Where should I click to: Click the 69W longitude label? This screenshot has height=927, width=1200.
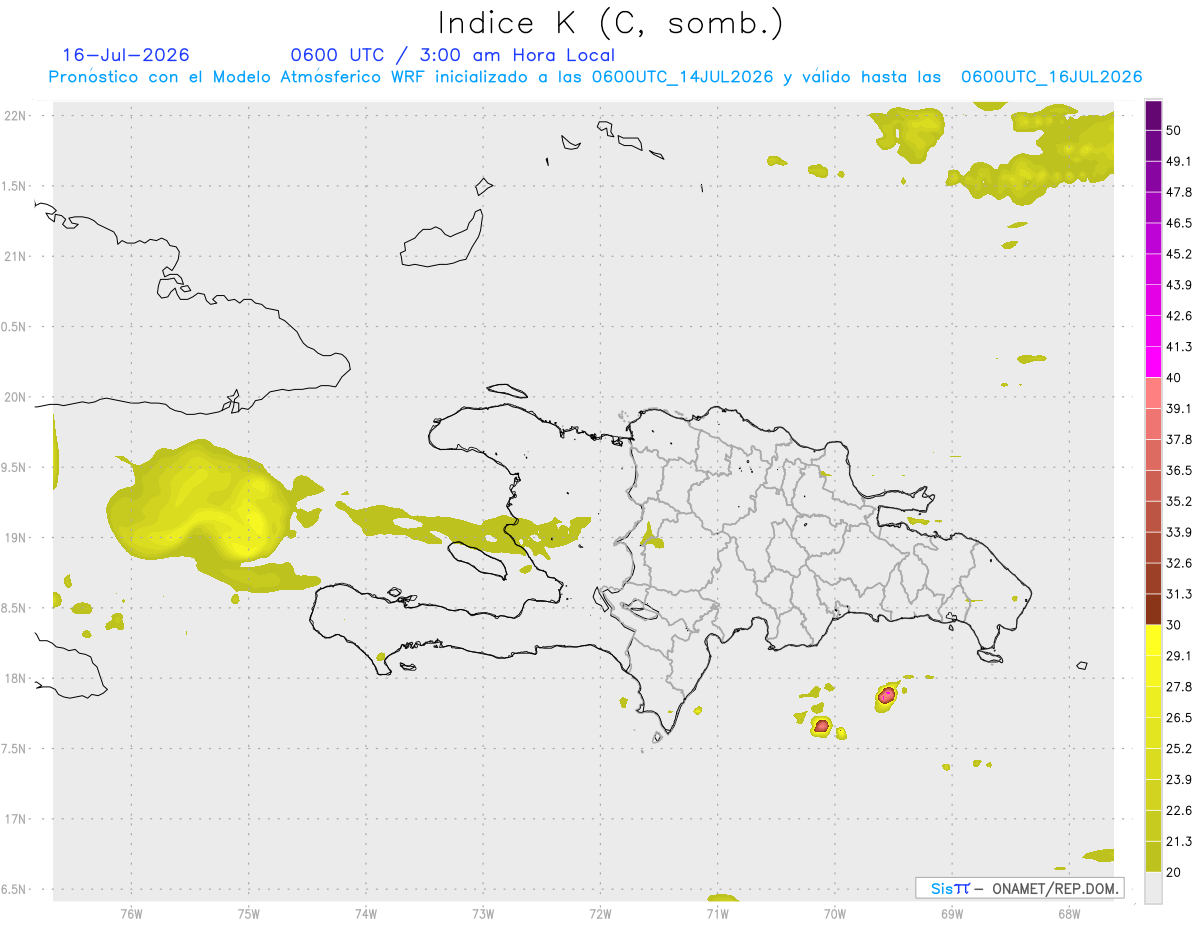[x=952, y=913]
